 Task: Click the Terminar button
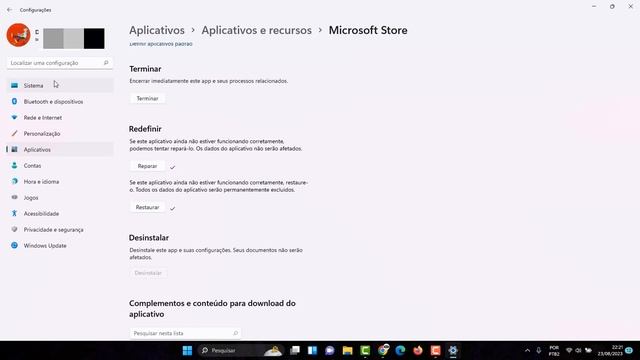(147, 98)
